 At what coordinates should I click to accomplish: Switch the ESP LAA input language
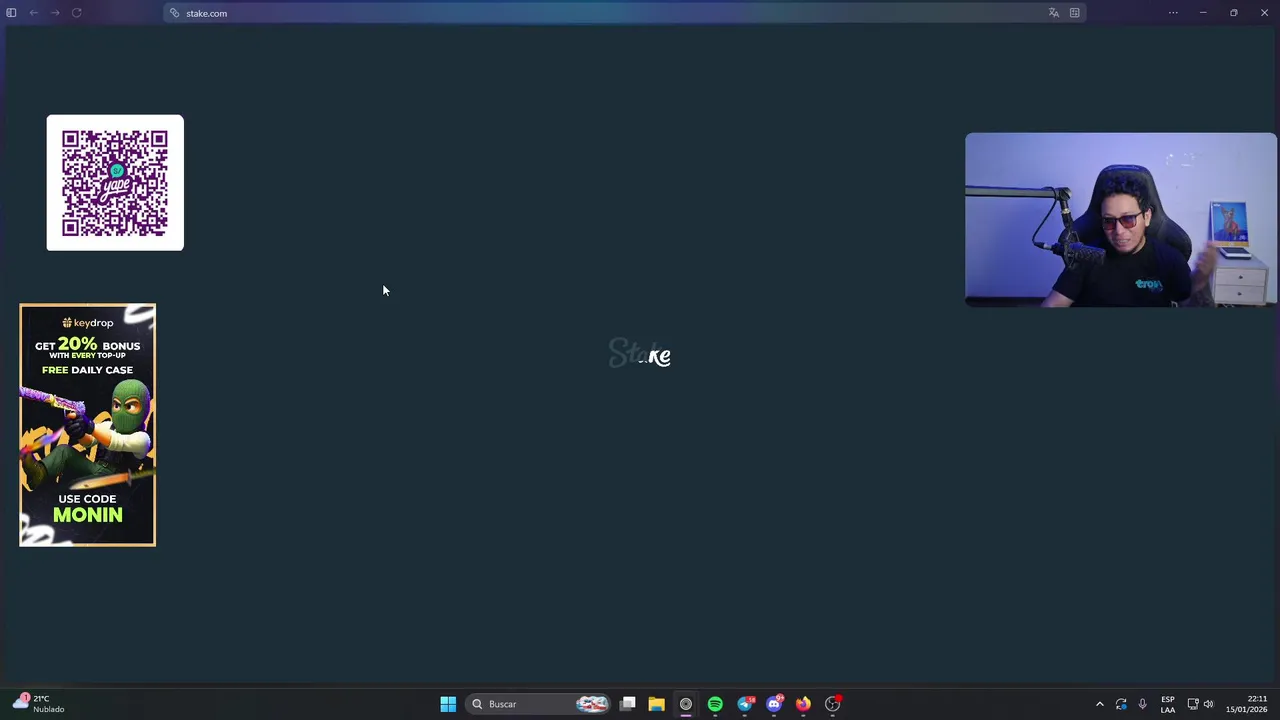tap(1167, 704)
